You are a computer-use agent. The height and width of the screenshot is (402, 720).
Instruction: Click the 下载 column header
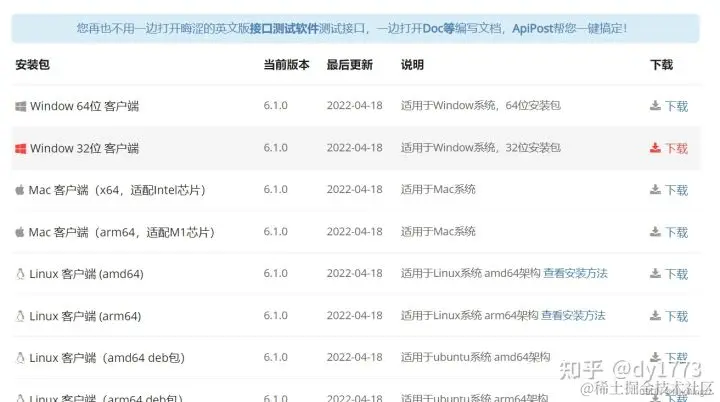point(661,65)
